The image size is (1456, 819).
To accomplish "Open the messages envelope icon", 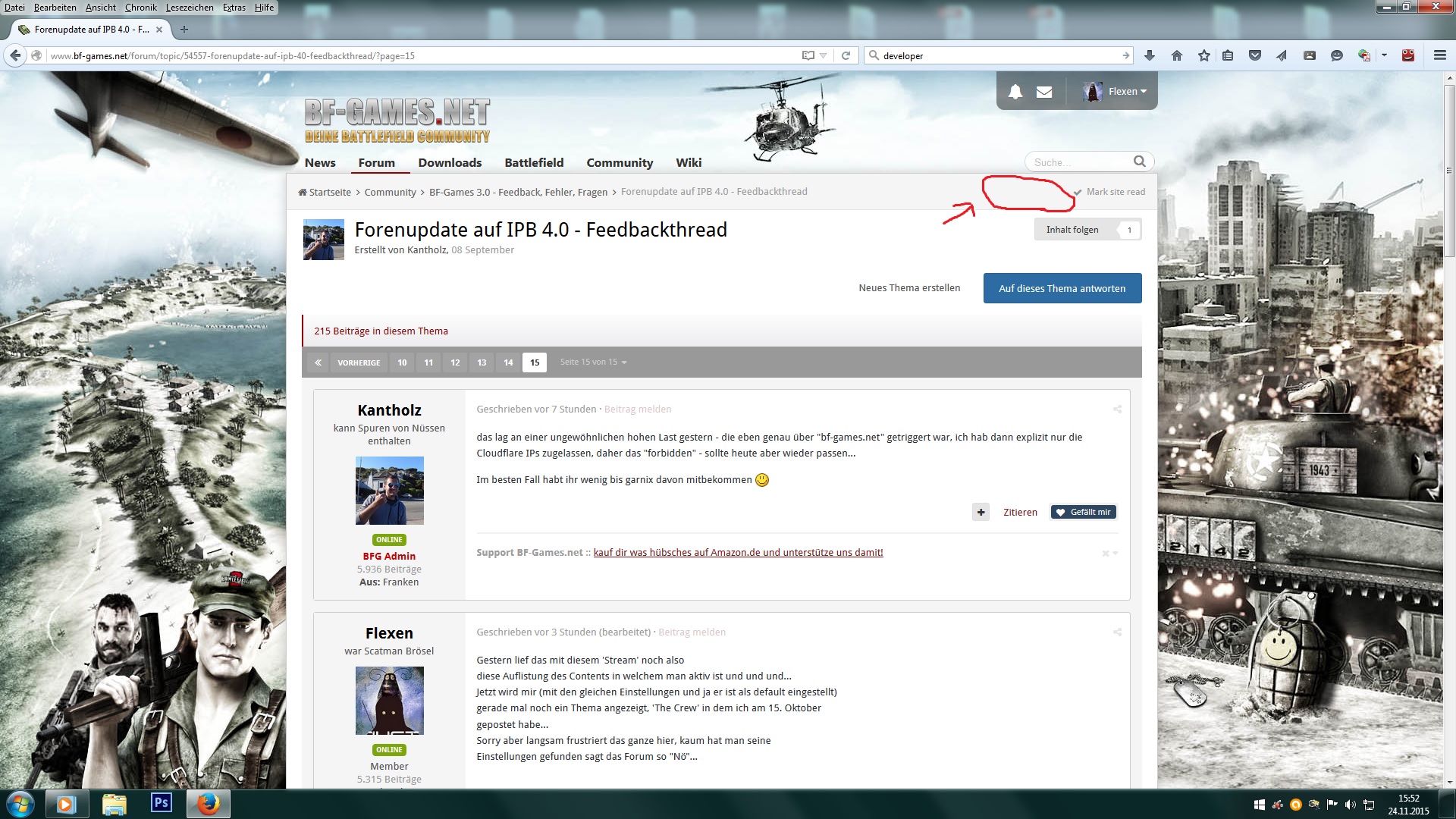I will 1044,92.
